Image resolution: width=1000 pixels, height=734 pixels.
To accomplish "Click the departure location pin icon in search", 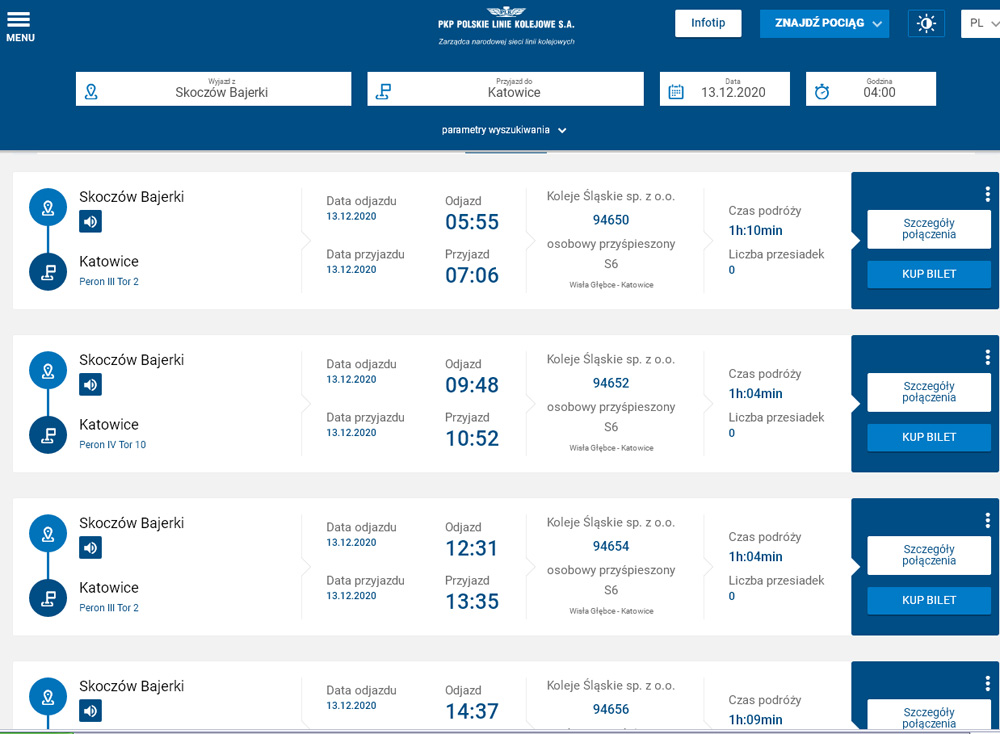I will 91,92.
